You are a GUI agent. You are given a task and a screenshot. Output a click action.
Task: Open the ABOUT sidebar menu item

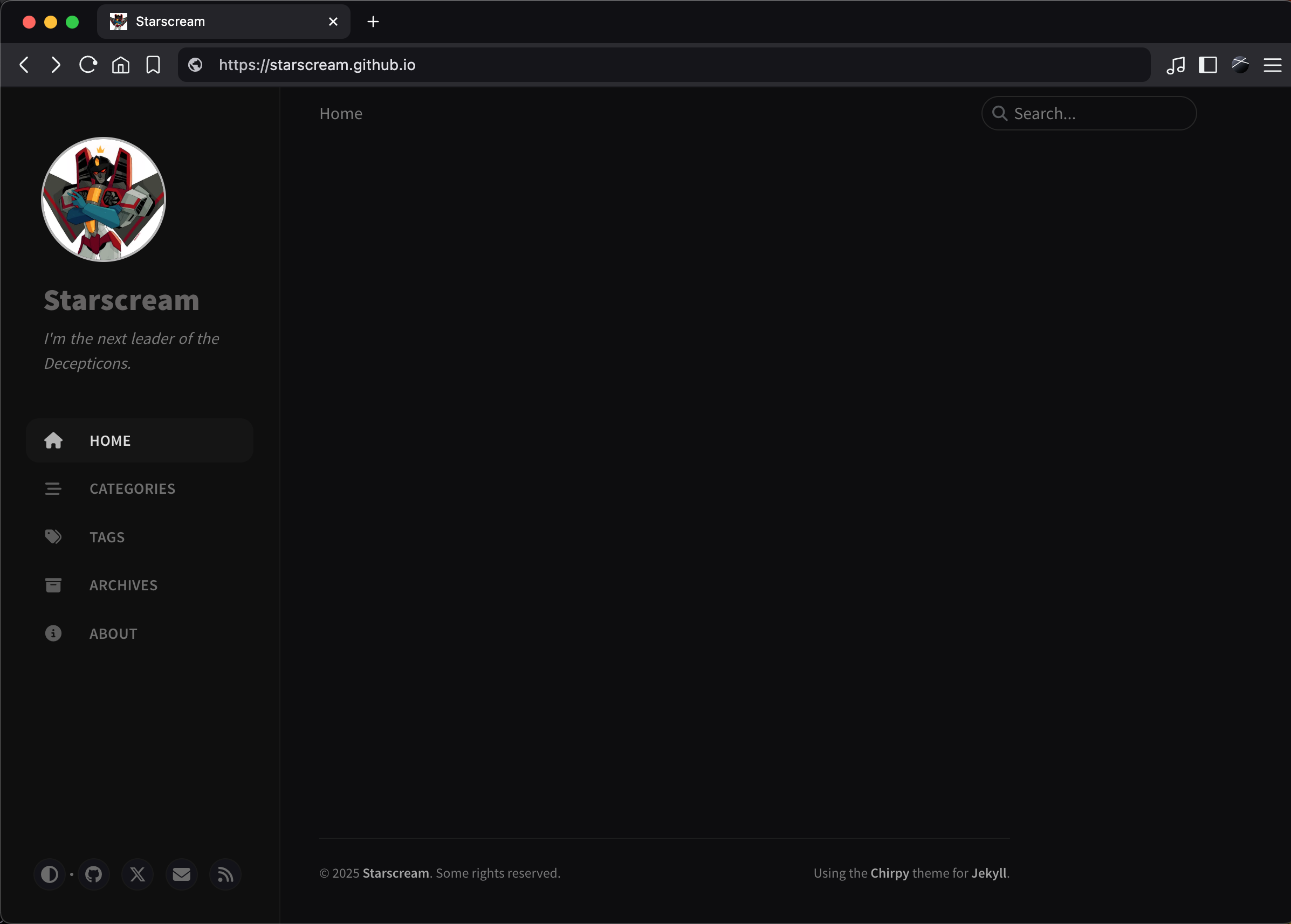pyautogui.click(x=140, y=633)
